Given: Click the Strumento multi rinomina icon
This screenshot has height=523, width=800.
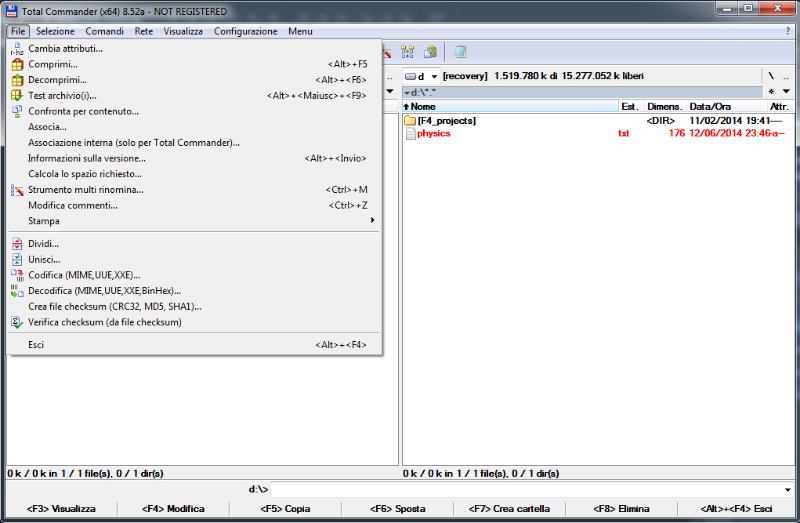Looking at the screenshot, I should click(17, 190).
